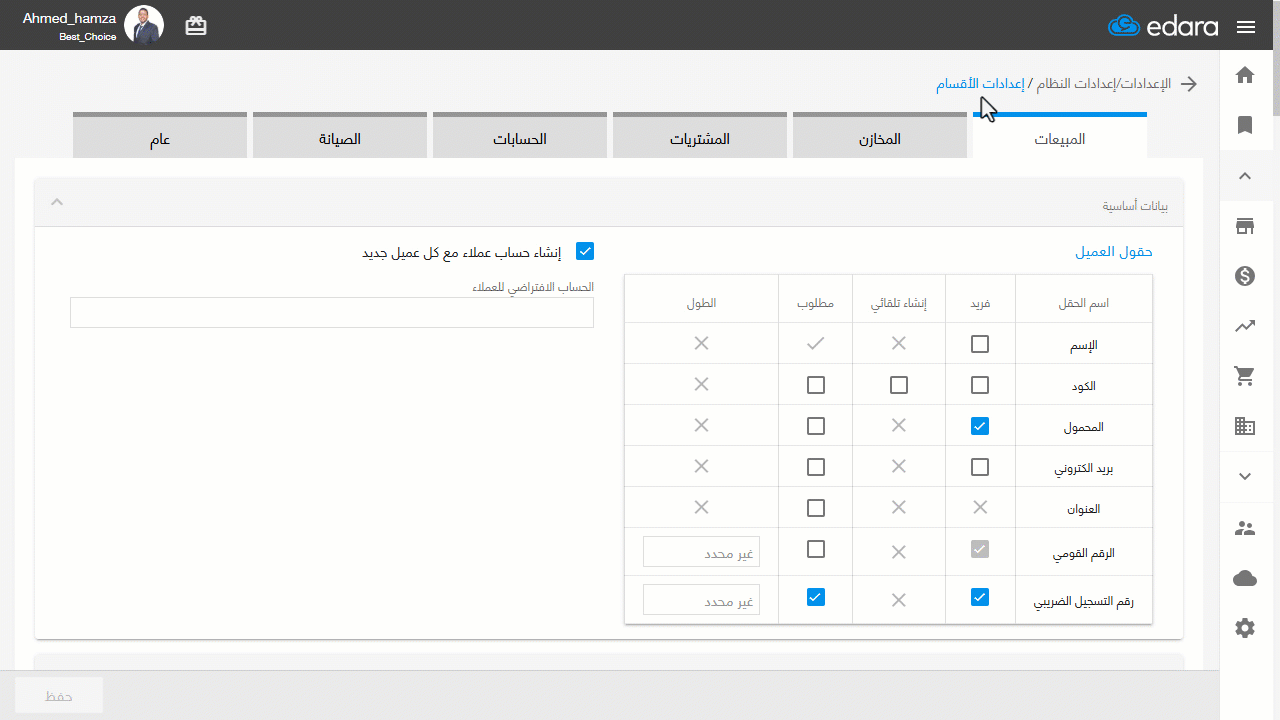Screen dimensions: 1280x720
Task: Check مطلوب for الكود row
Action: coord(816,385)
